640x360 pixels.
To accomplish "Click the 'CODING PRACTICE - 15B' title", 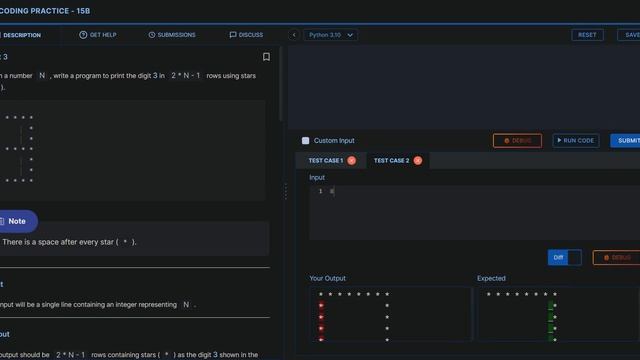I will [x=44, y=11].
